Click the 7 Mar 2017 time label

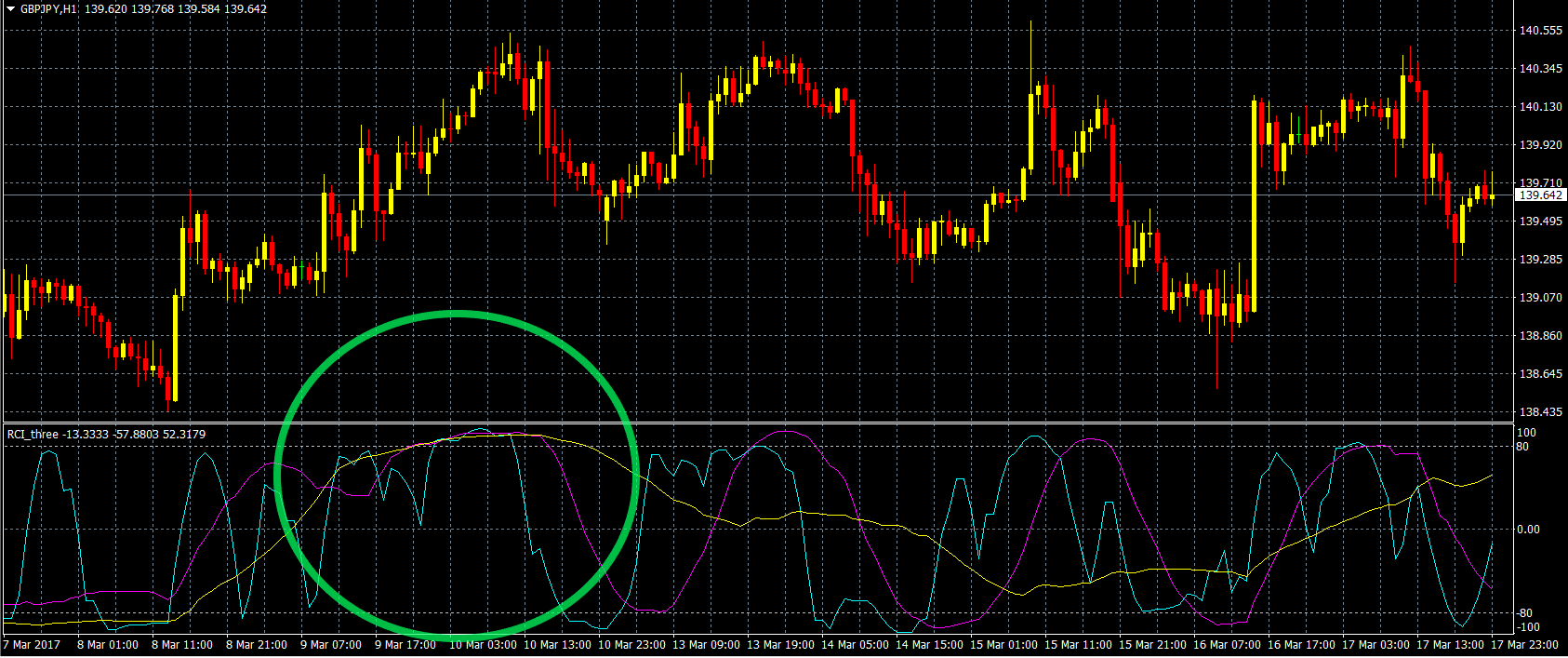tap(33, 645)
